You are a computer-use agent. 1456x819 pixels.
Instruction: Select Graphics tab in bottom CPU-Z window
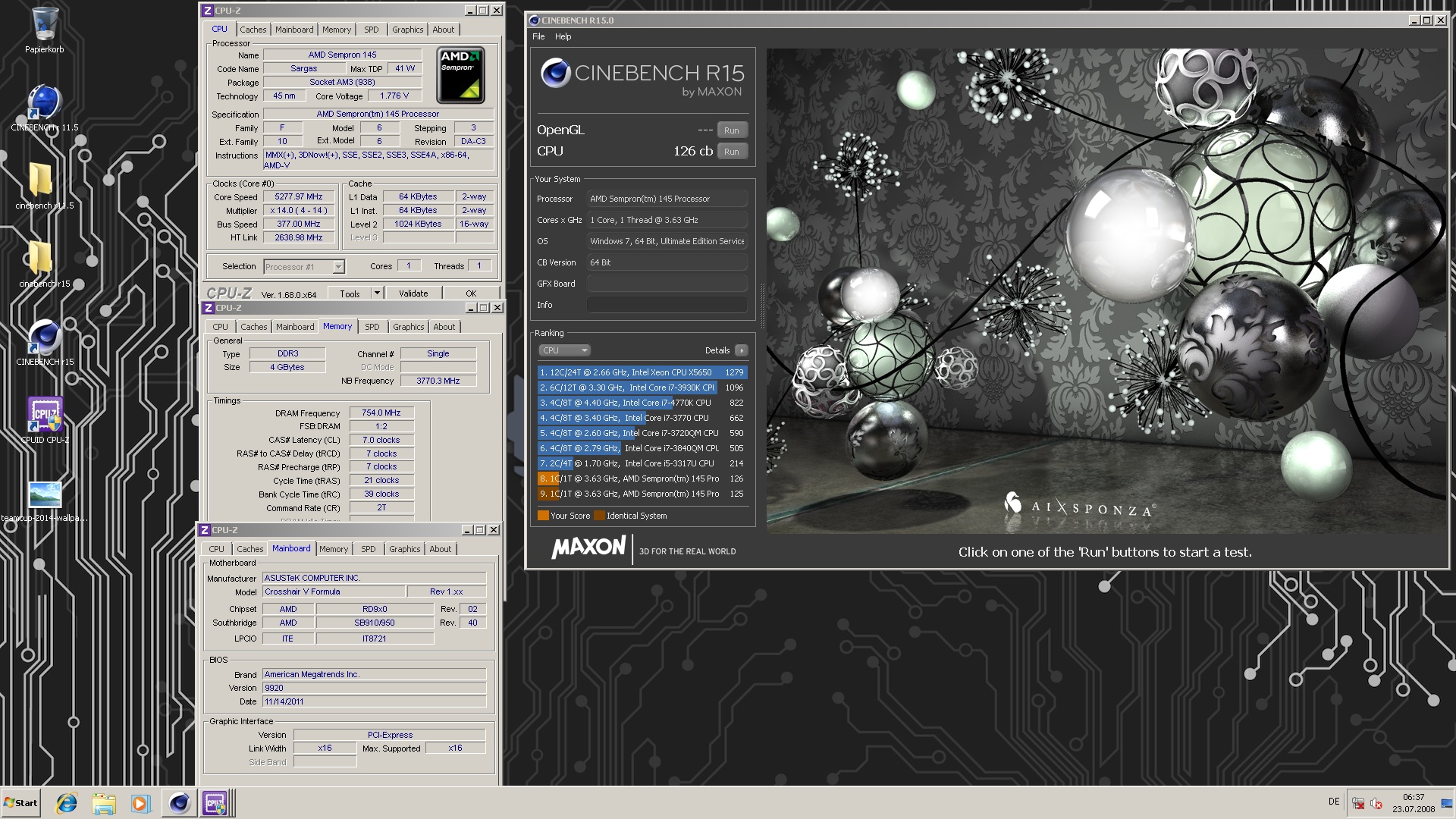pyautogui.click(x=405, y=549)
